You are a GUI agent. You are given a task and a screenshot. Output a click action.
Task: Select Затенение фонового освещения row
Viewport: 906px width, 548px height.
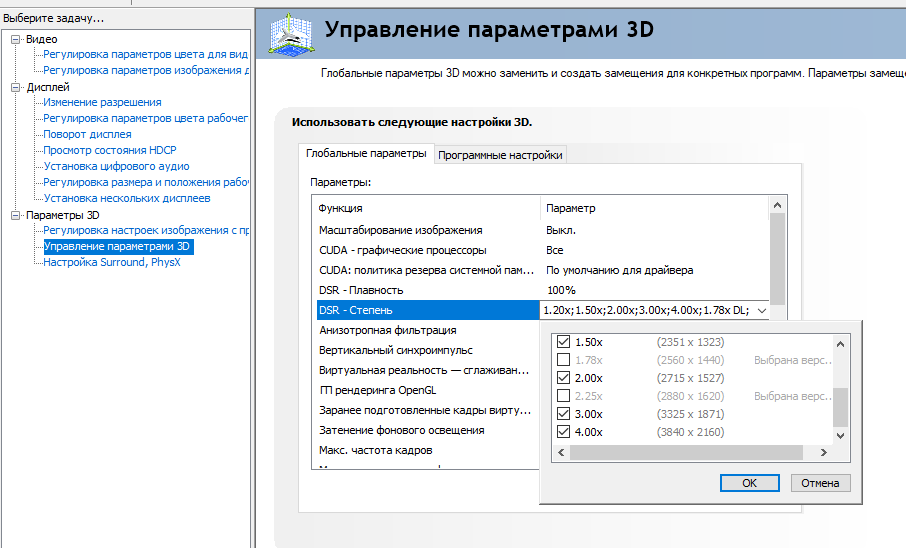coord(428,430)
